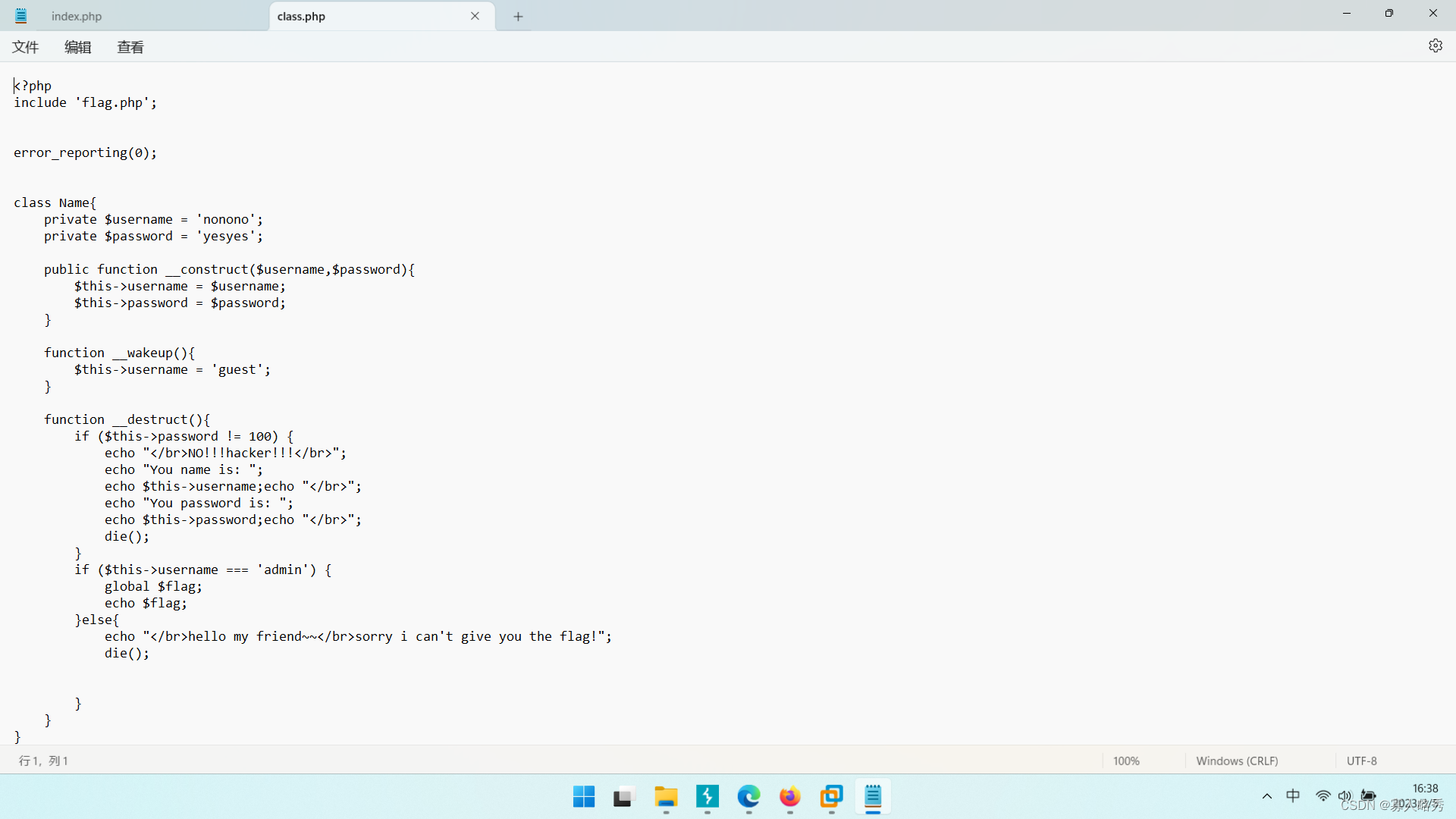Click the function __destruct(){ line

coord(127,419)
